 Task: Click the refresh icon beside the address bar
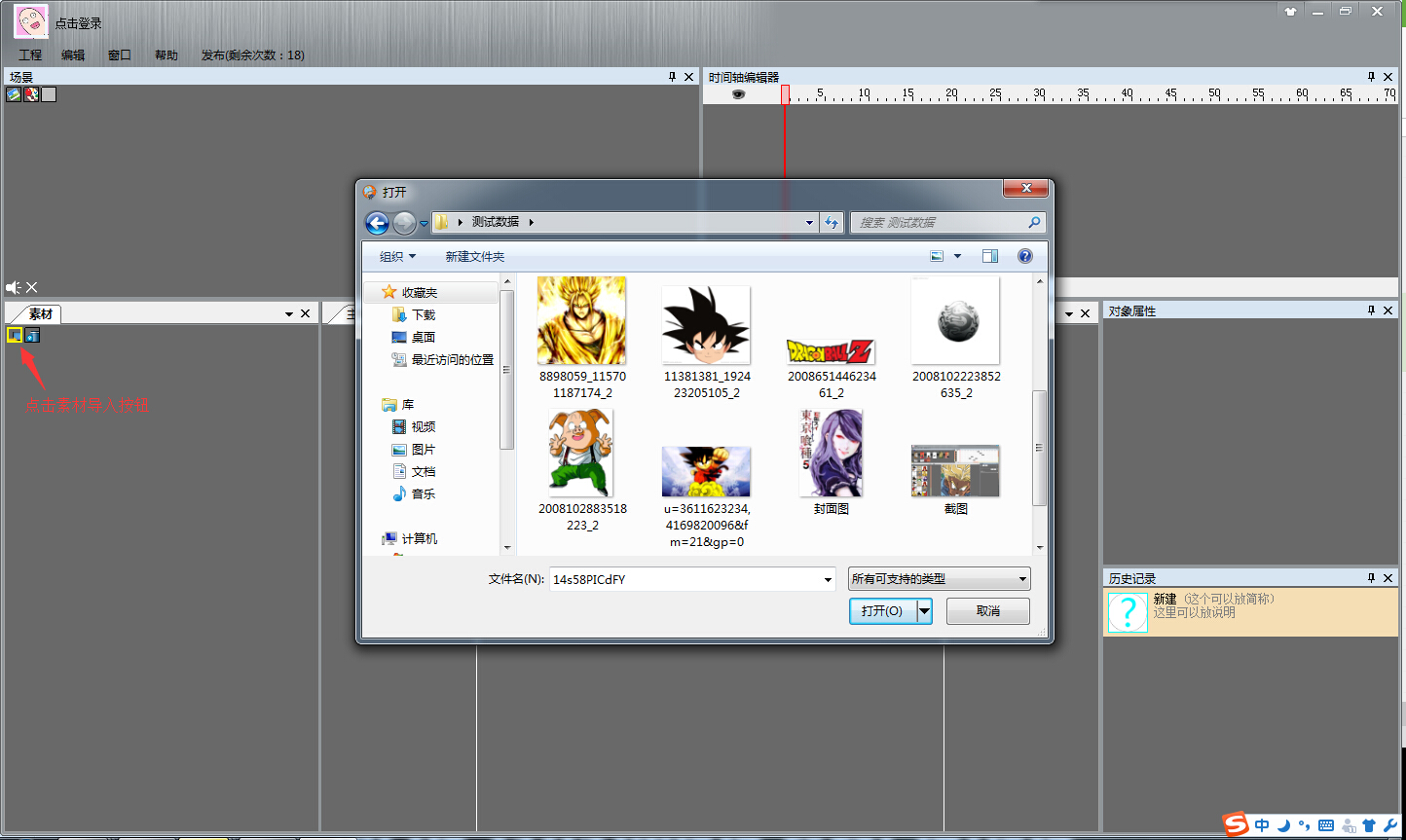point(832,223)
